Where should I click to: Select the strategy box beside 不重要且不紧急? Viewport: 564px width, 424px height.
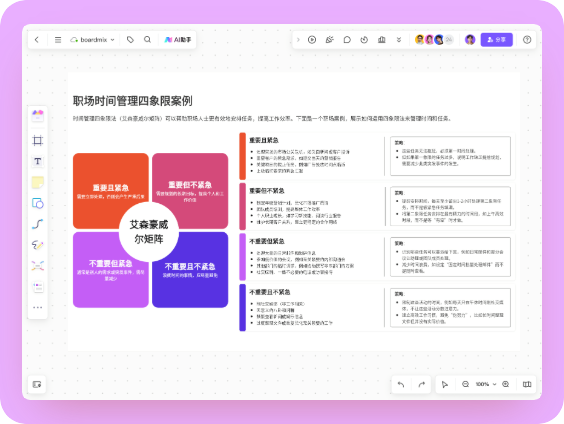(450, 308)
